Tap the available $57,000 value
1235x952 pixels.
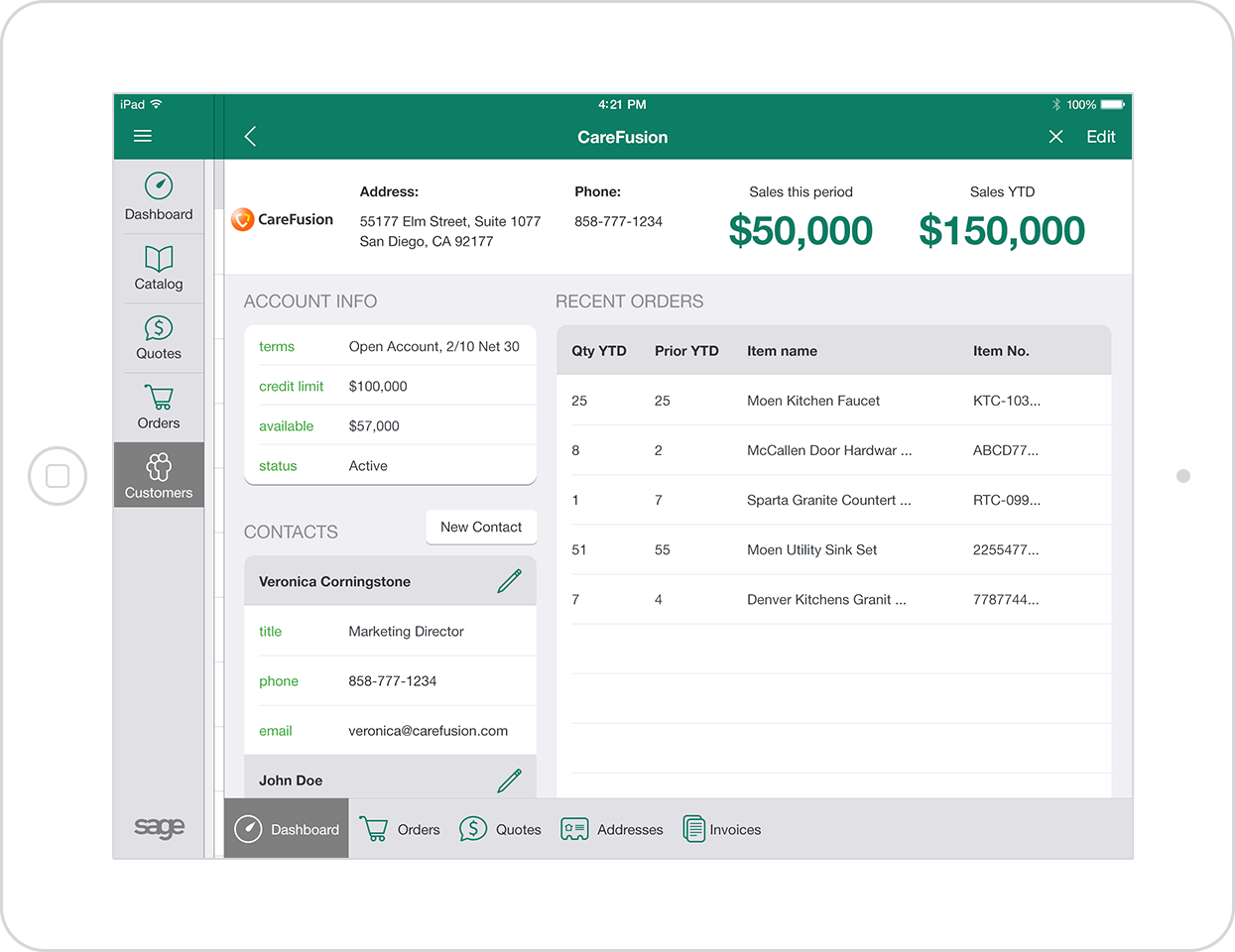tap(374, 425)
